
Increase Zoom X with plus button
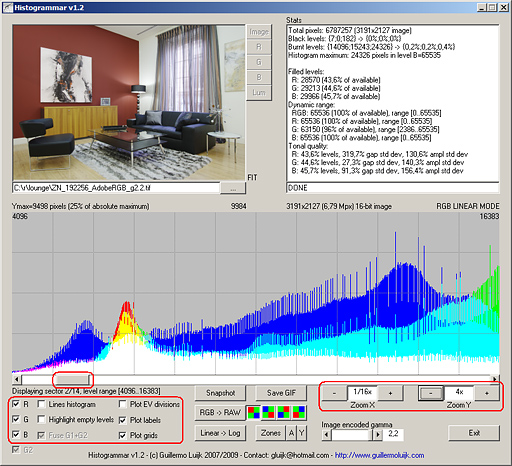(390, 393)
